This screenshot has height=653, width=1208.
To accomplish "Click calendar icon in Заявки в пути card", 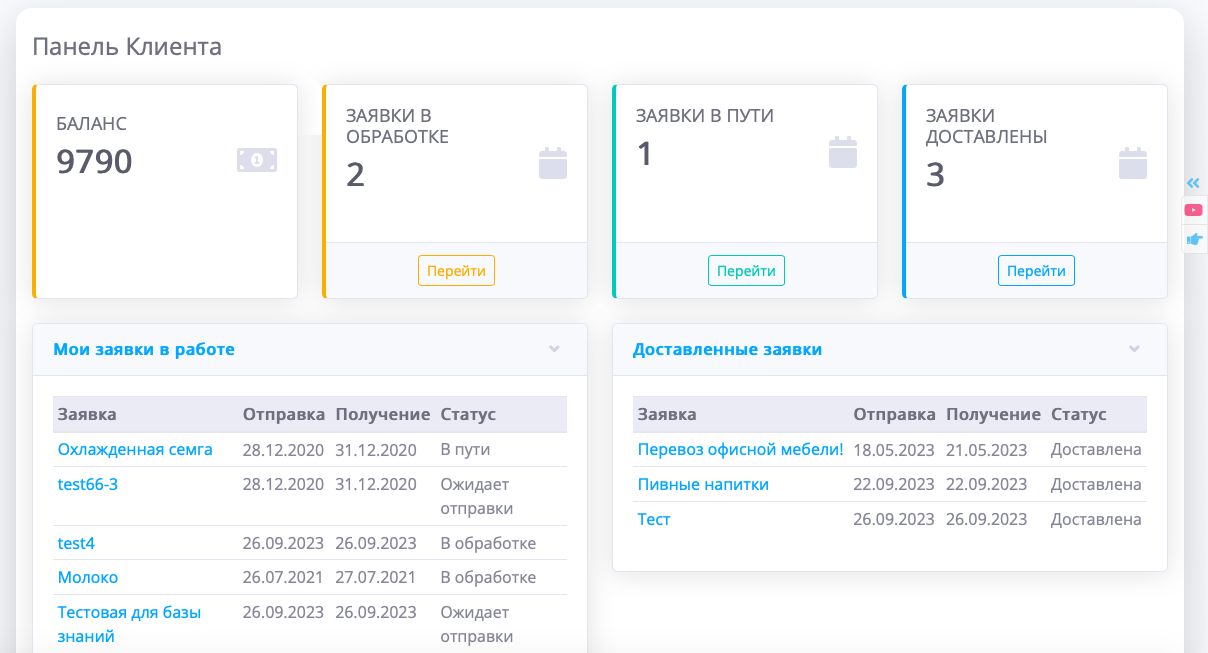I will coord(843,152).
